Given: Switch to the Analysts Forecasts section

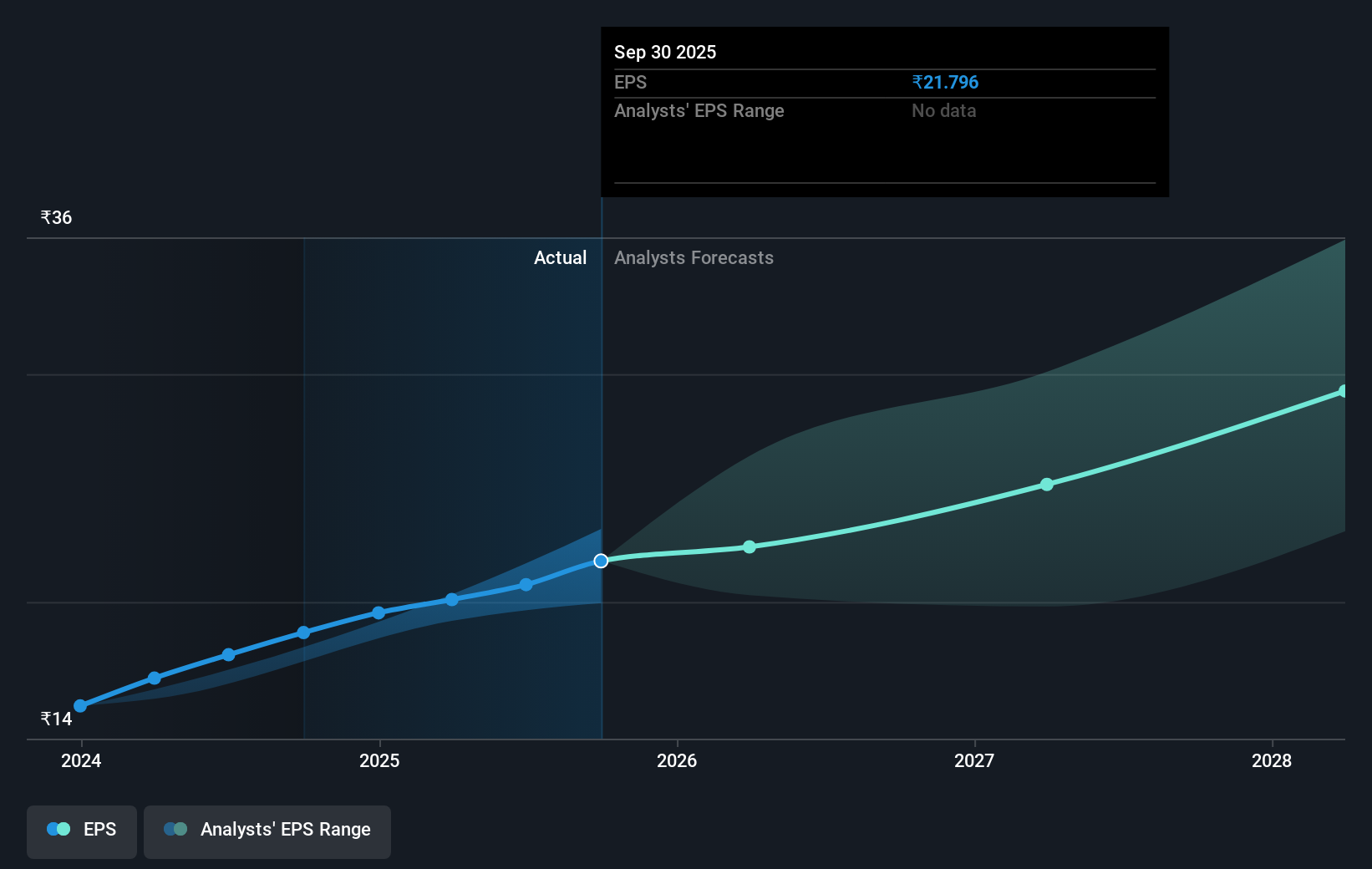Looking at the screenshot, I should click(x=694, y=257).
